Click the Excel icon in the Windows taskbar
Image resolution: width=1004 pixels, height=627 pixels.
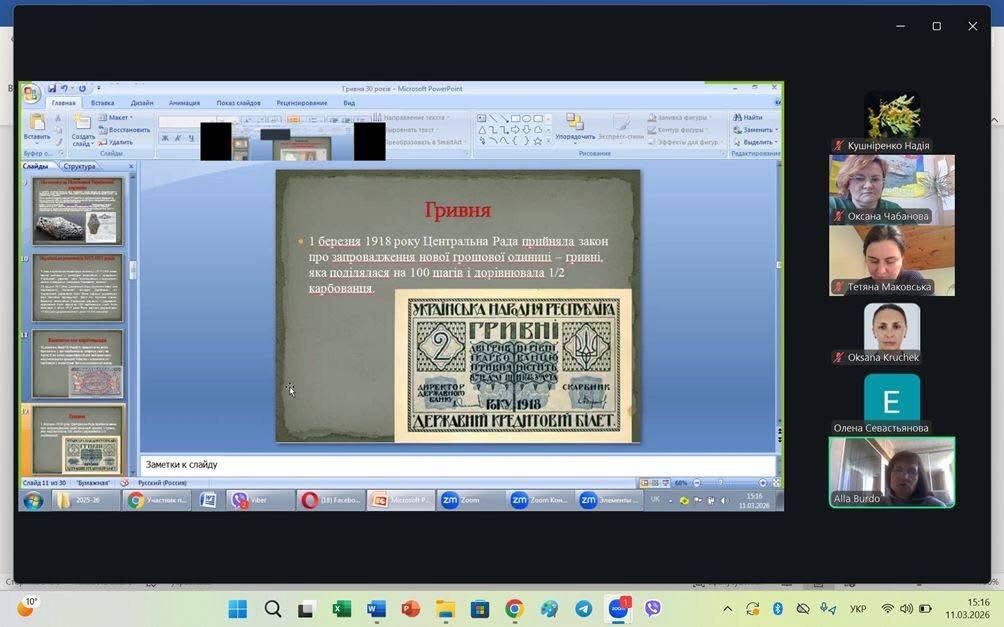coord(342,609)
